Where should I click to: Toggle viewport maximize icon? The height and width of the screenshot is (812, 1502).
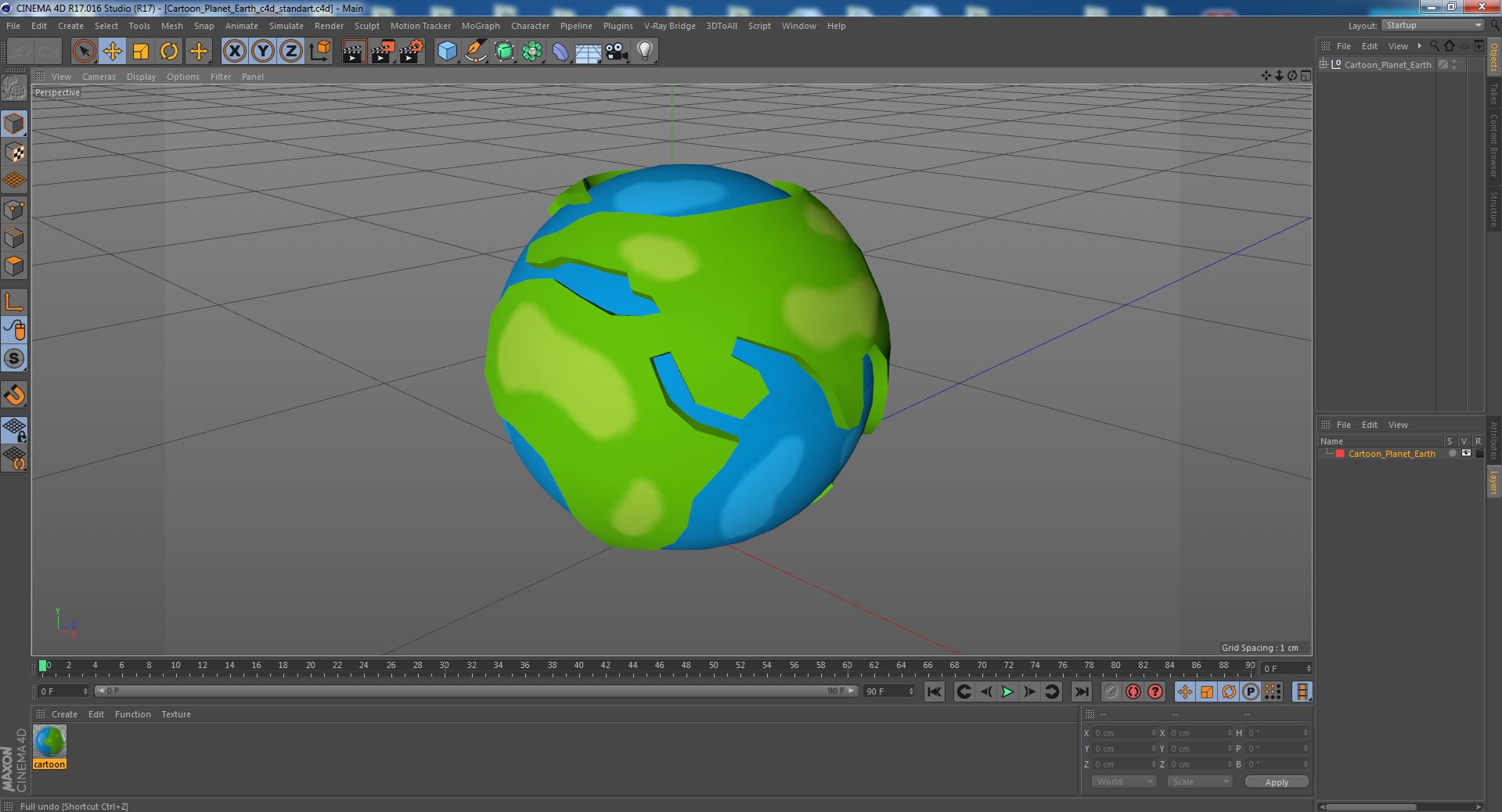point(1306,76)
